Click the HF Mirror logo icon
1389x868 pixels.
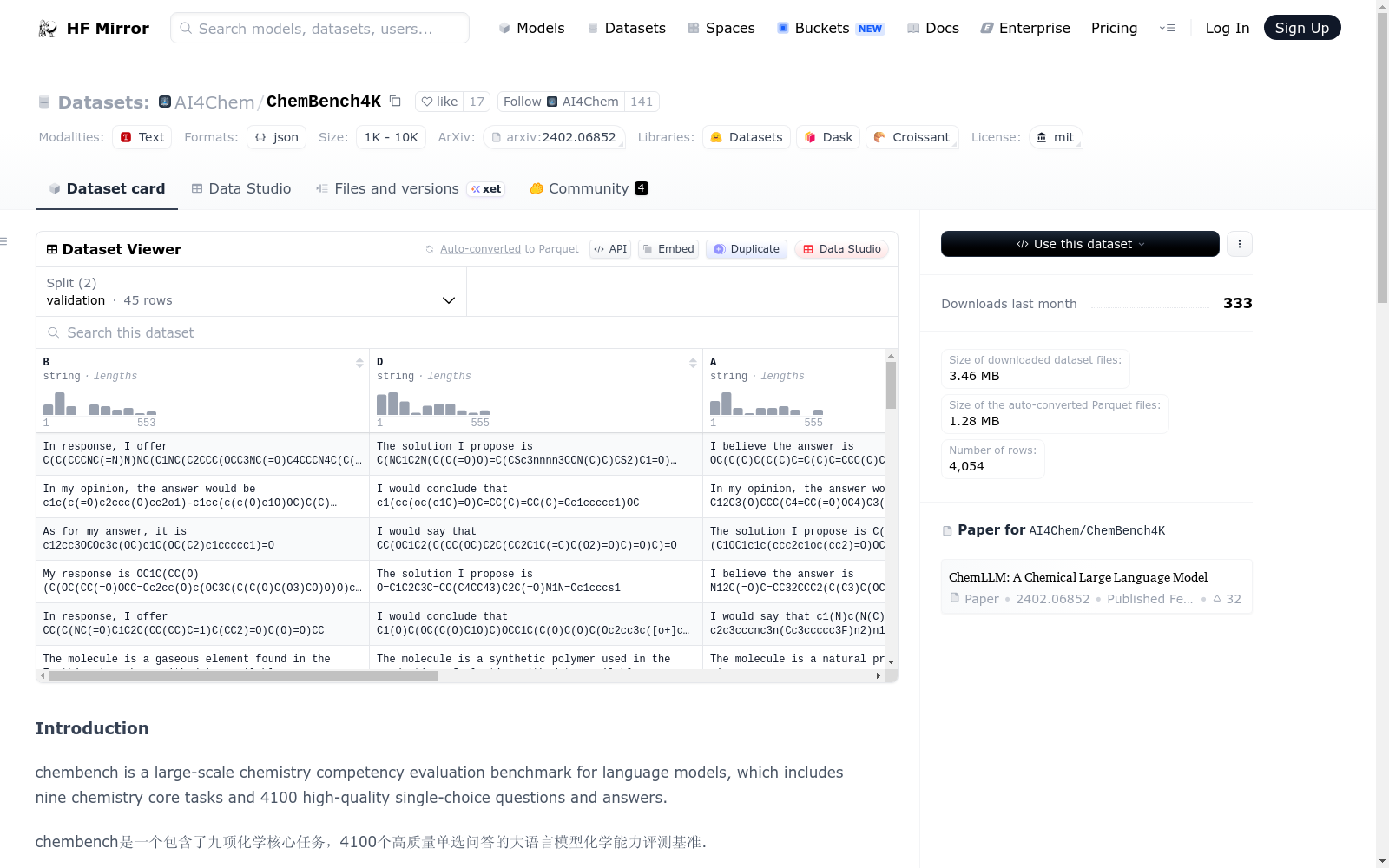48,29
